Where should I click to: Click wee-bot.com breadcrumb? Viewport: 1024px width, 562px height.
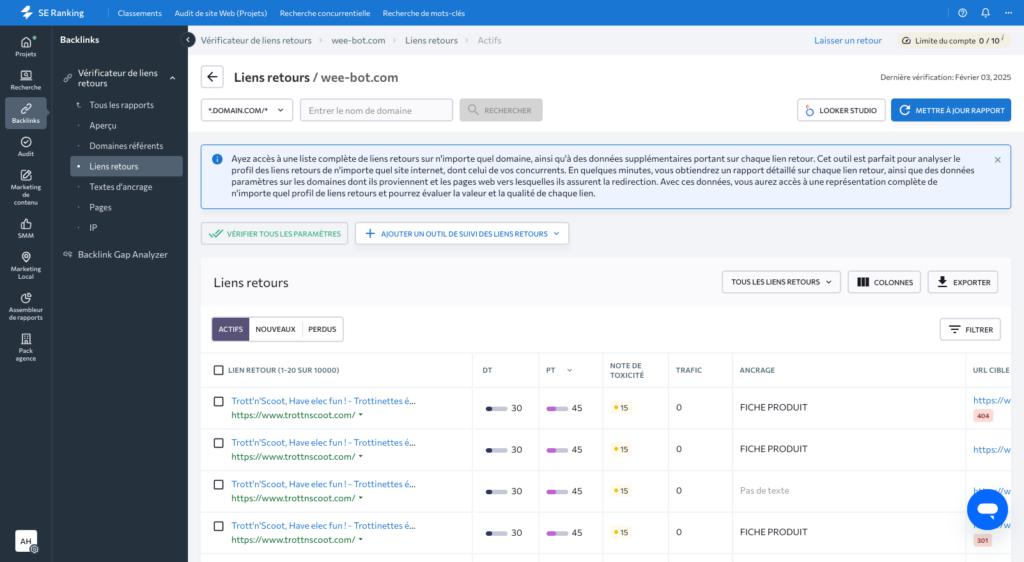[358, 40]
